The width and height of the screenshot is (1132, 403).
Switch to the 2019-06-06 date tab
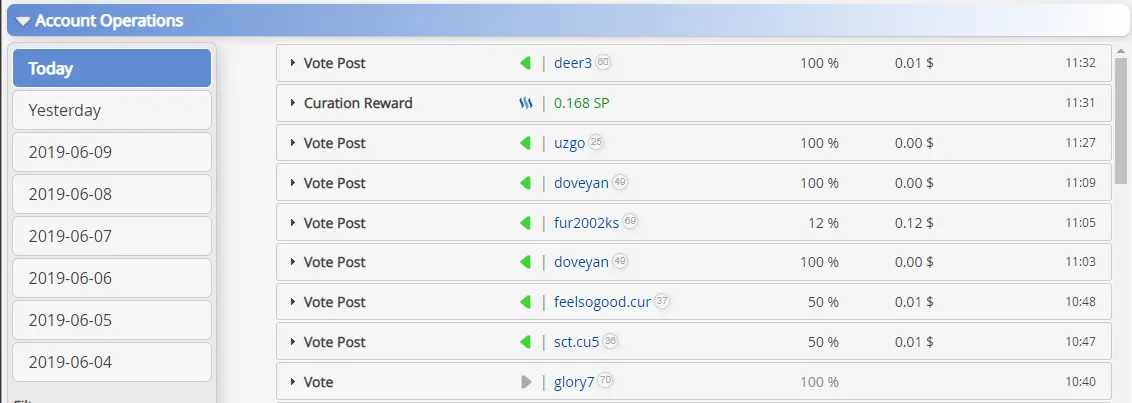(112, 278)
